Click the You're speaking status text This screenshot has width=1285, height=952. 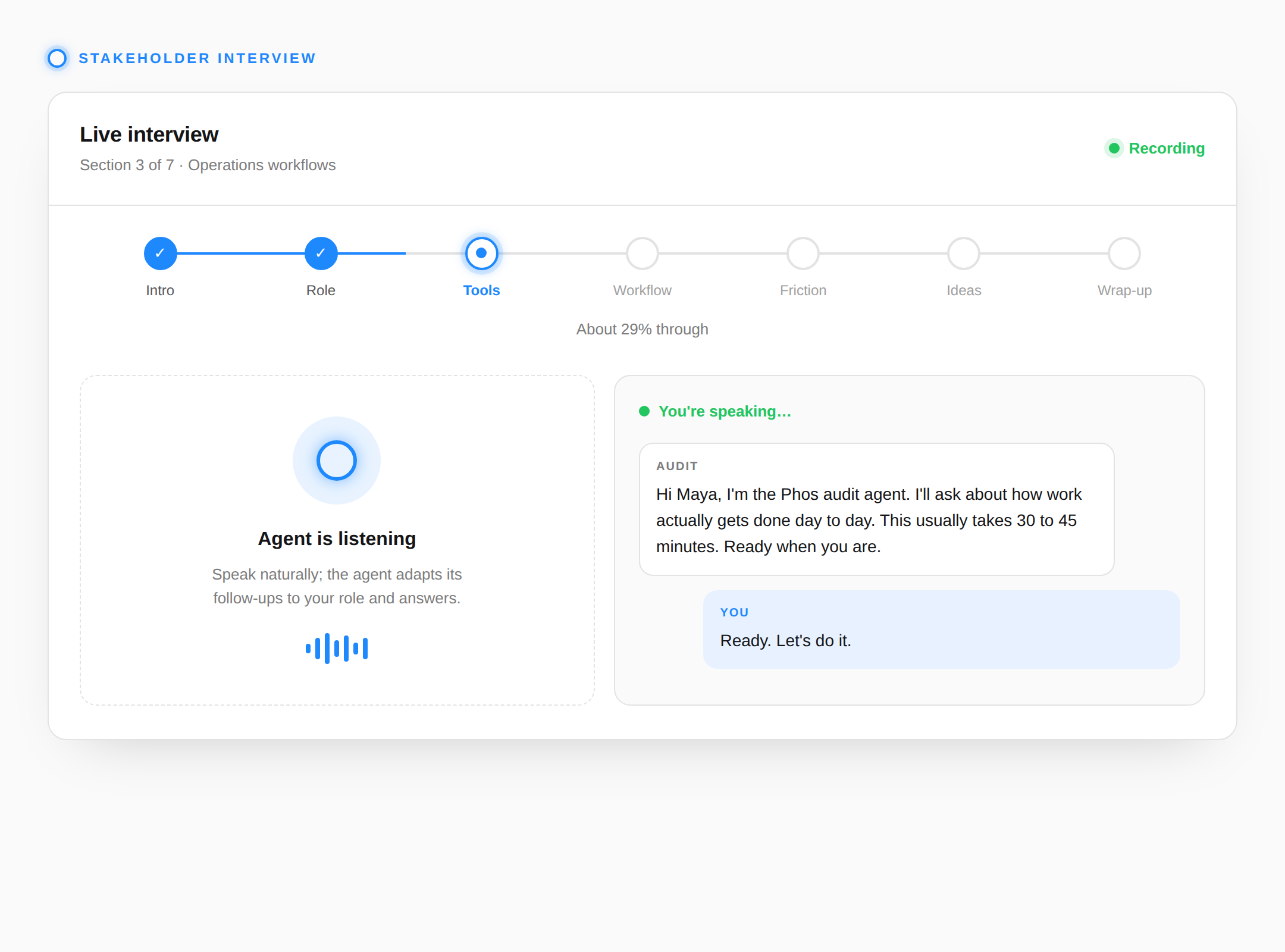pyautogui.click(x=725, y=411)
